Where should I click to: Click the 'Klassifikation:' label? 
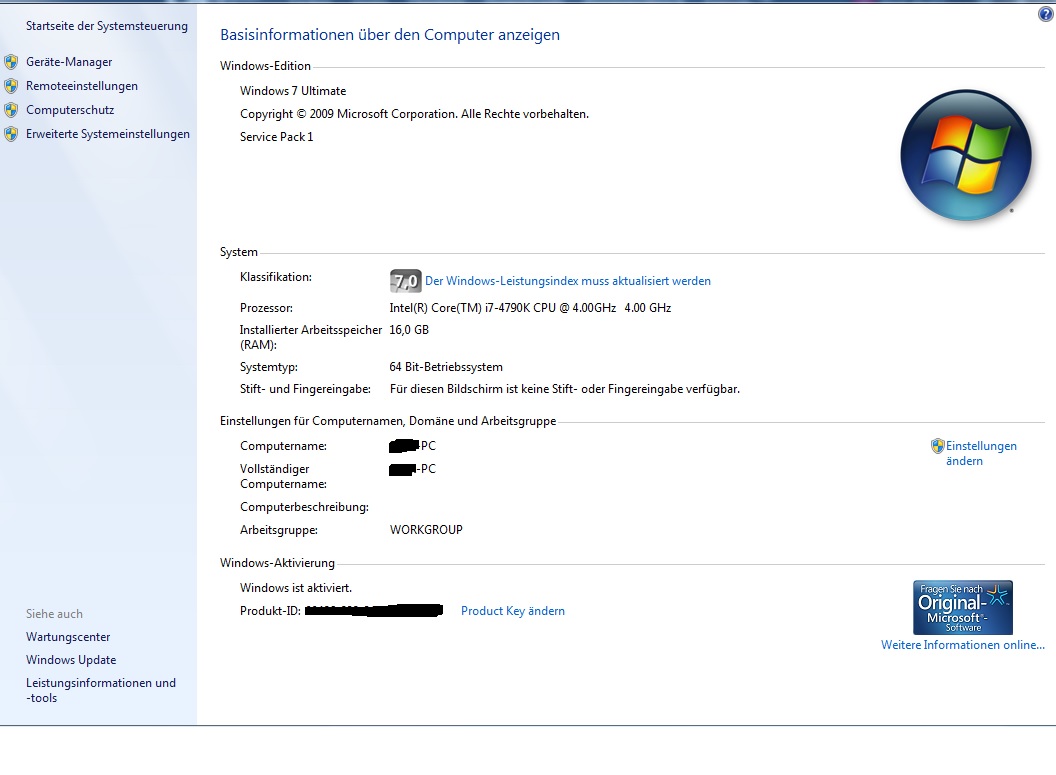pos(275,277)
